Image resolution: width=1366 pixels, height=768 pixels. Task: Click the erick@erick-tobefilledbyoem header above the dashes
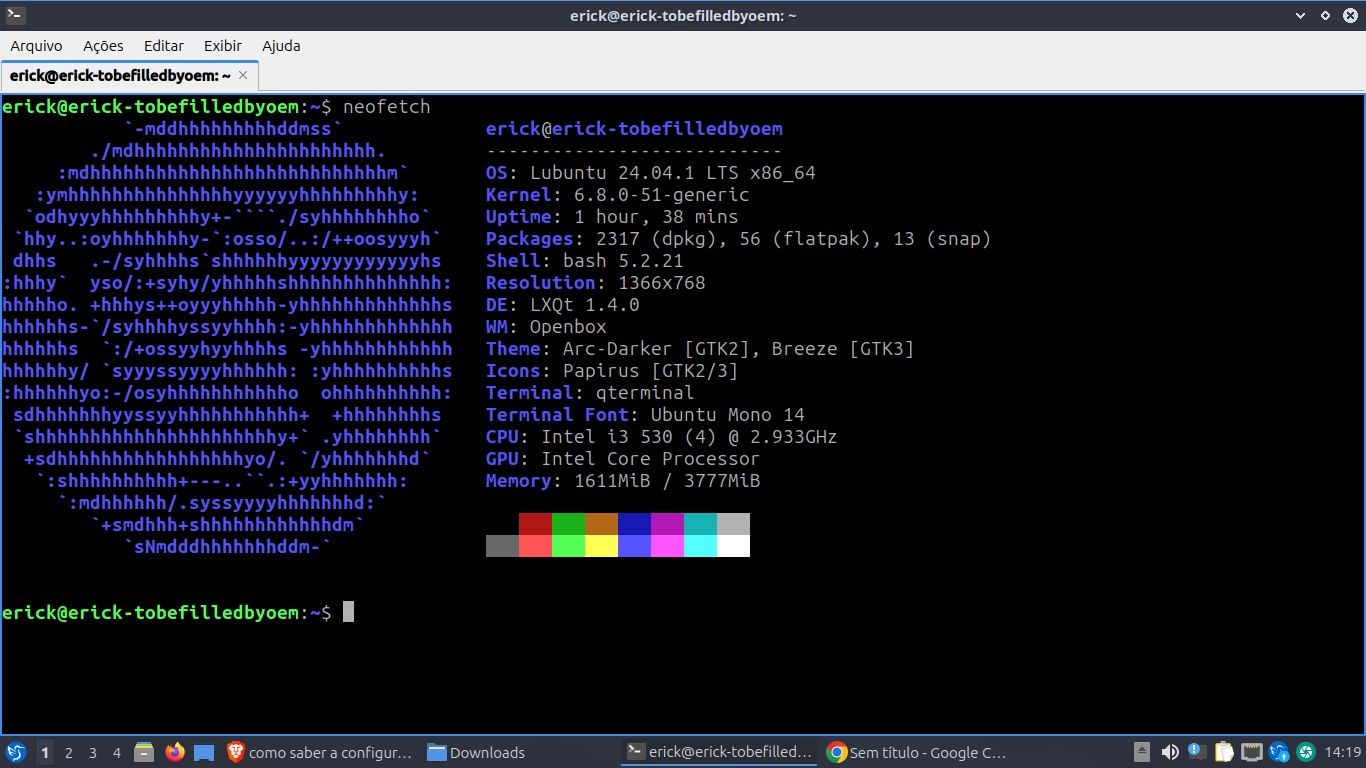pos(634,129)
